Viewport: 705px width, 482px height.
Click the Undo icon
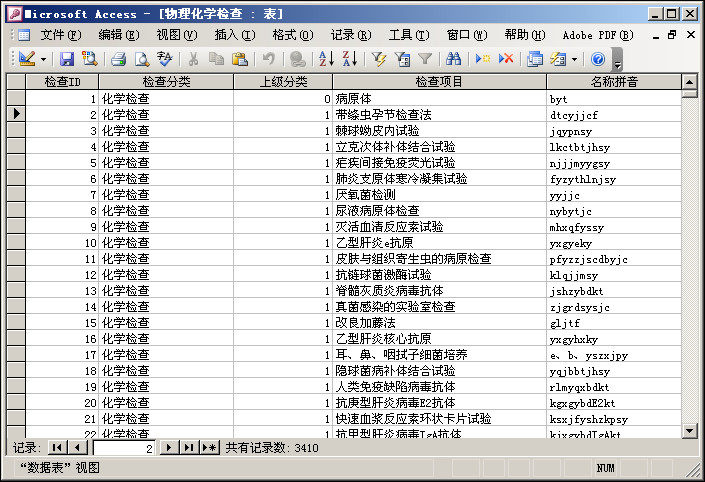tap(269, 59)
